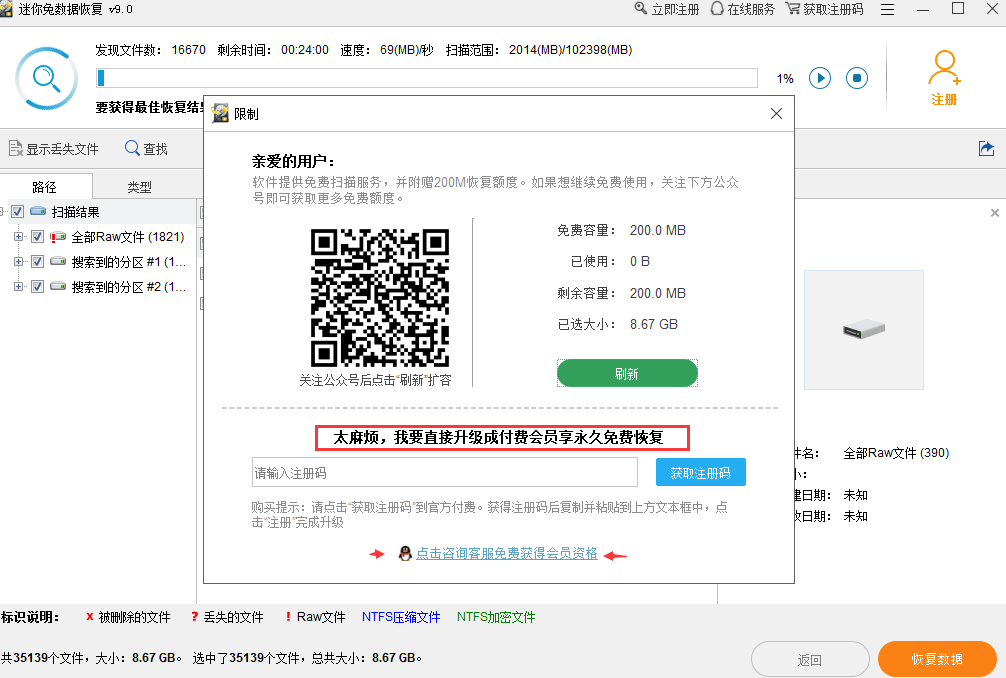
Task: Click the orange 恢复数据 button
Action: click(937, 659)
